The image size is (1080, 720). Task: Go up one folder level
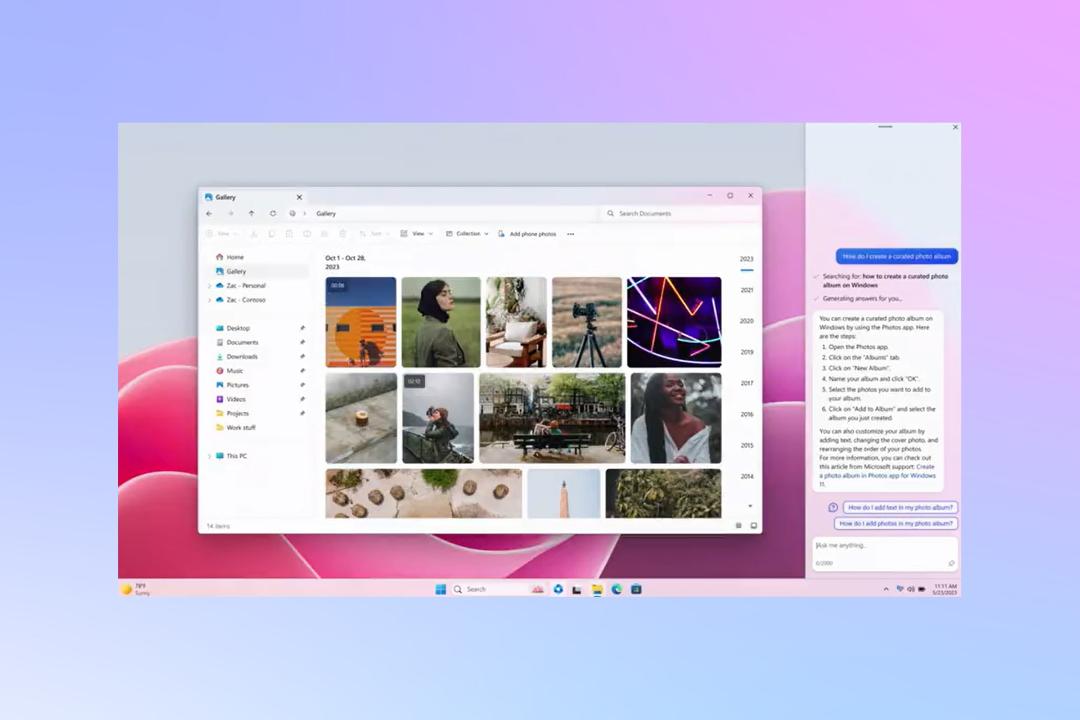(x=251, y=214)
